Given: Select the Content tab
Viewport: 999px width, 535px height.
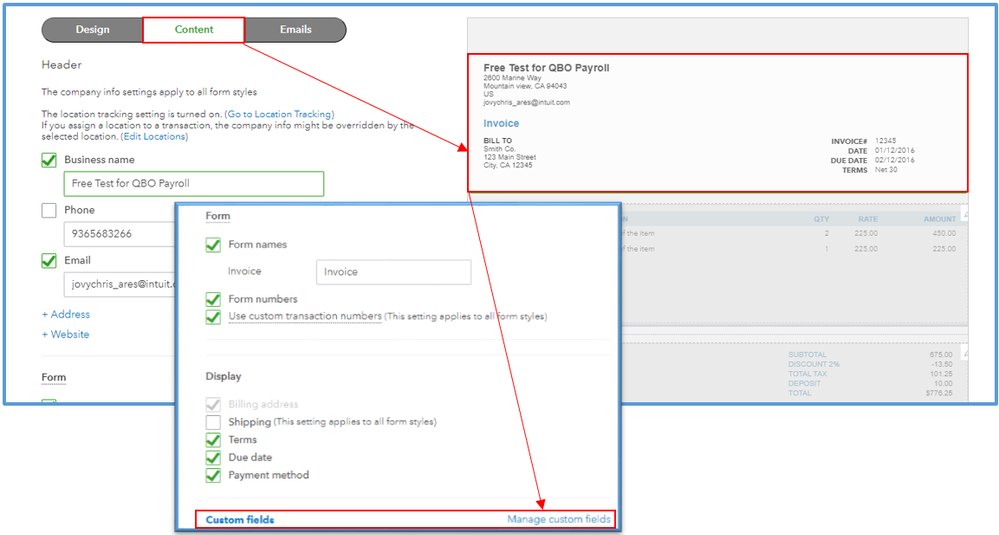Looking at the screenshot, I should [194, 30].
